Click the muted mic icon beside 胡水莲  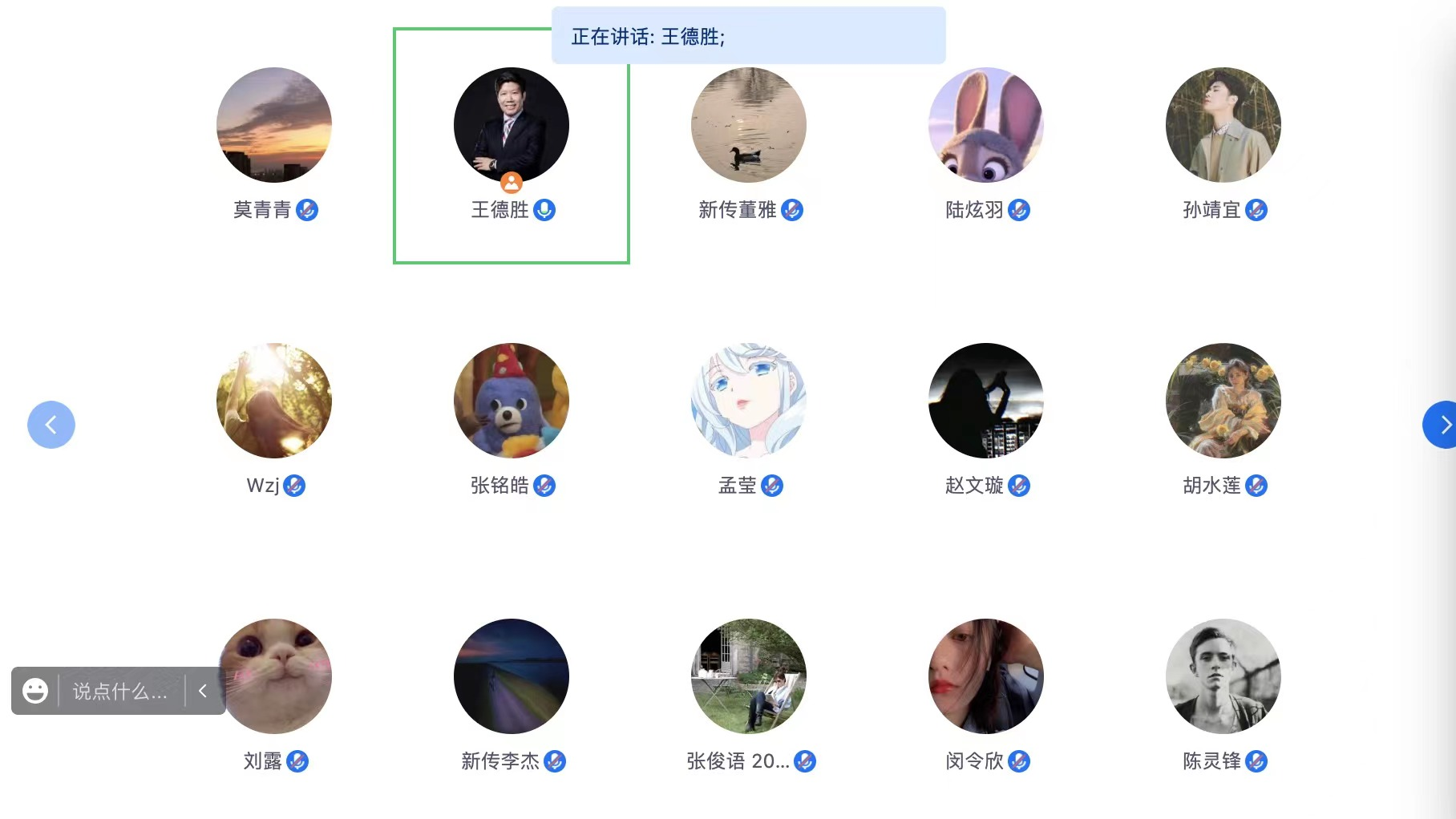(1256, 486)
